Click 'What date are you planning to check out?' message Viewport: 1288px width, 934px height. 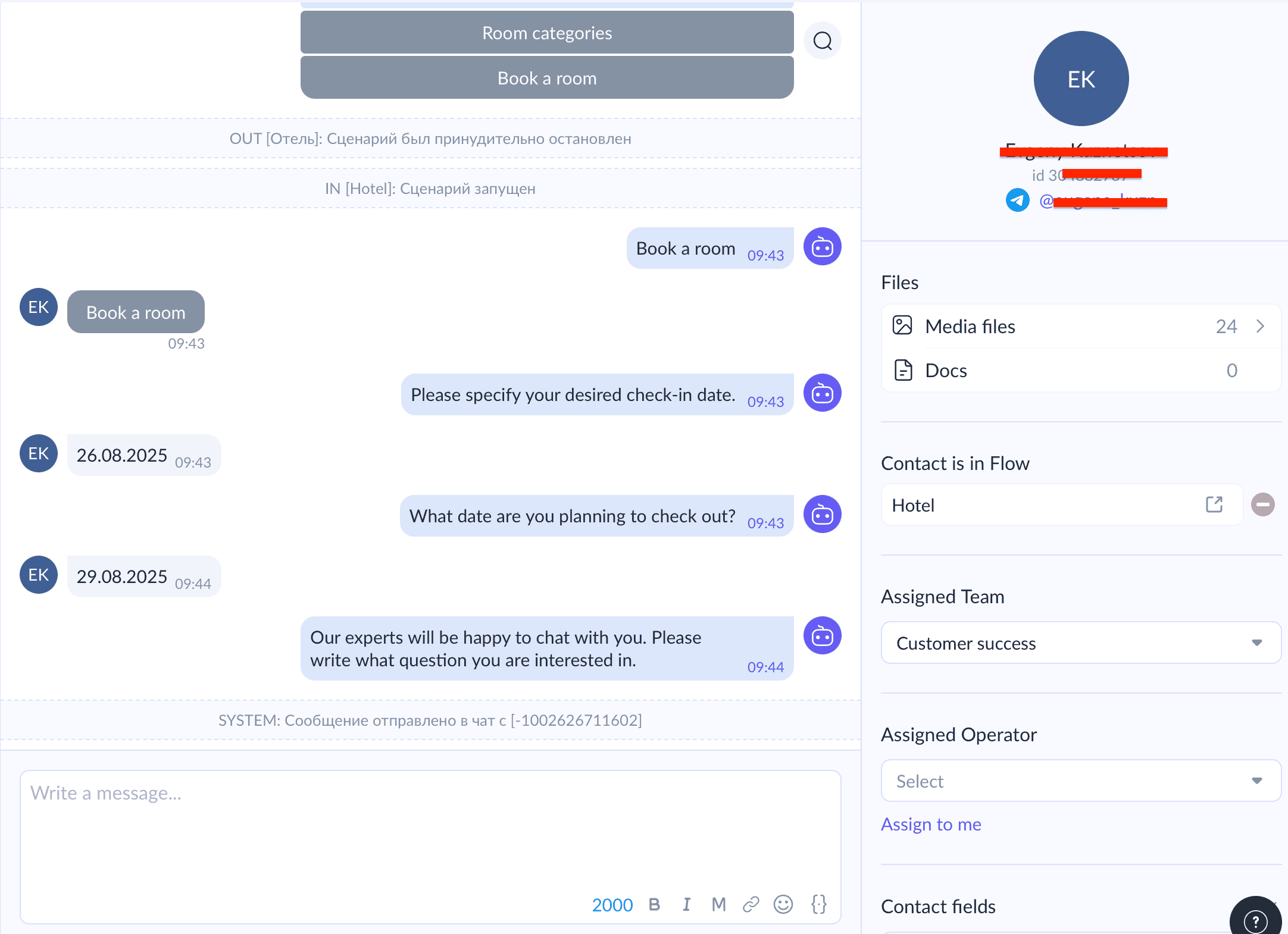click(596, 516)
